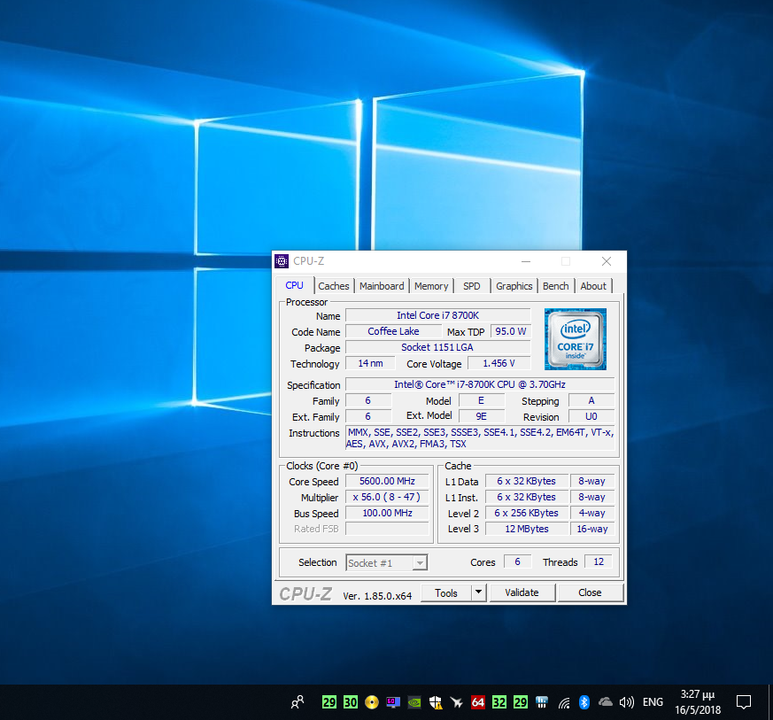Viewport: 773px width, 720px height.
Task: Click the Specification field i7-8700K @ 3.70GHz
Action: [x=480, y=385]
